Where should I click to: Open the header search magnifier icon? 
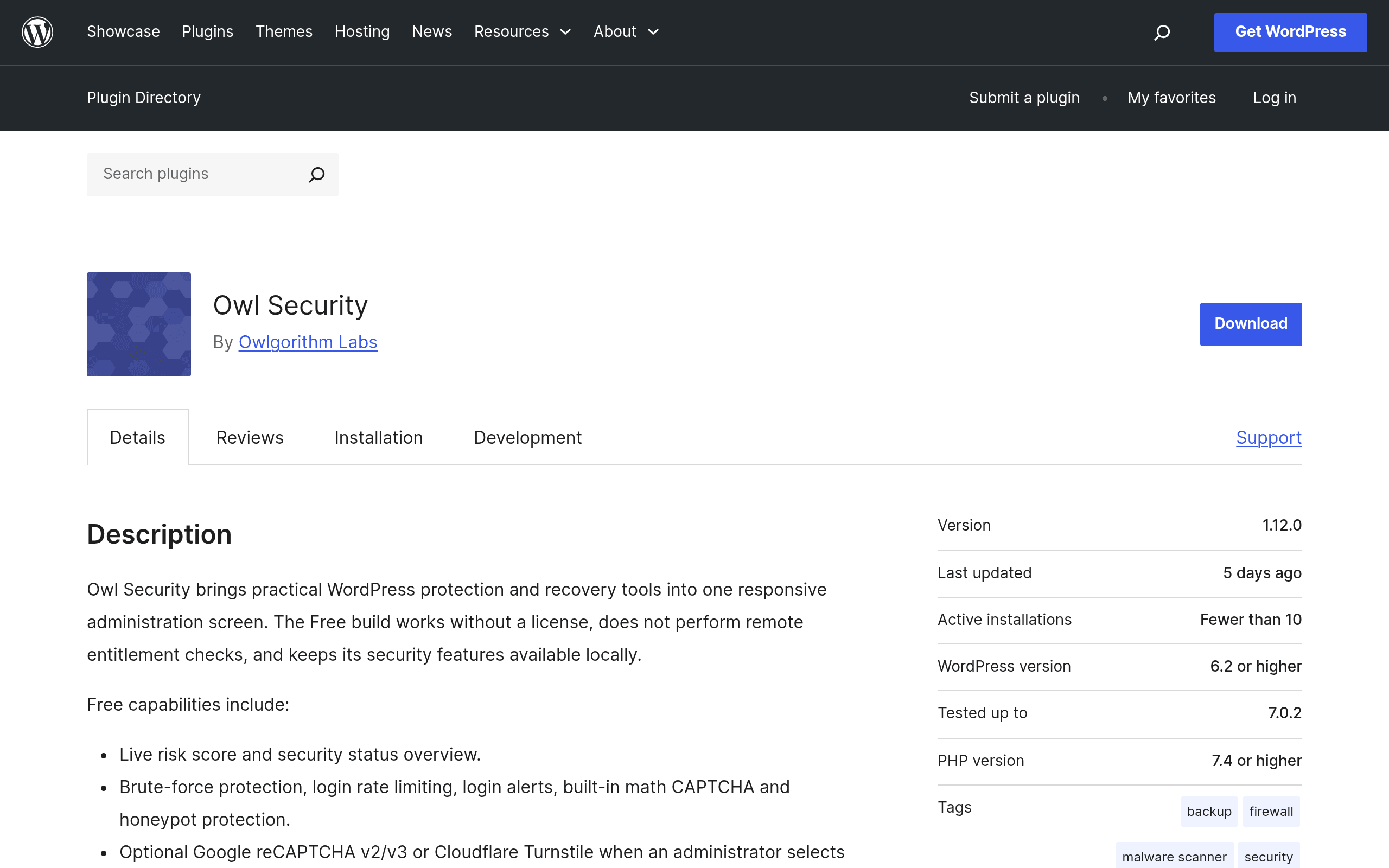(x=1162, y=32)
